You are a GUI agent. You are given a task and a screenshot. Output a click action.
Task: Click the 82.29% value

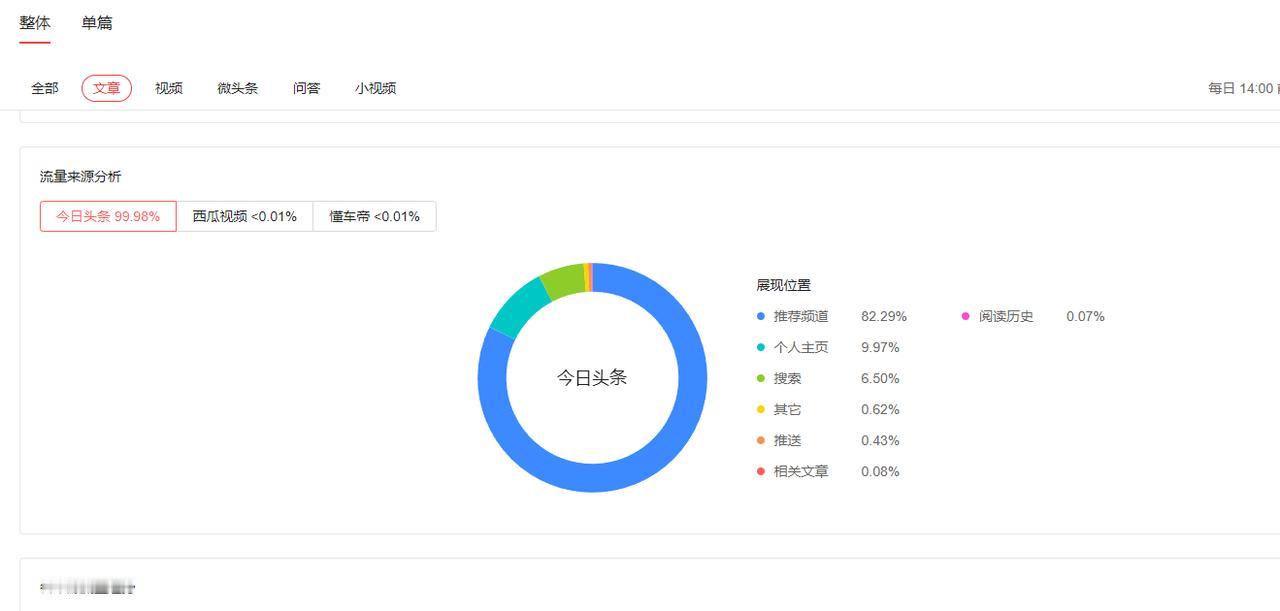pos(884,316)
